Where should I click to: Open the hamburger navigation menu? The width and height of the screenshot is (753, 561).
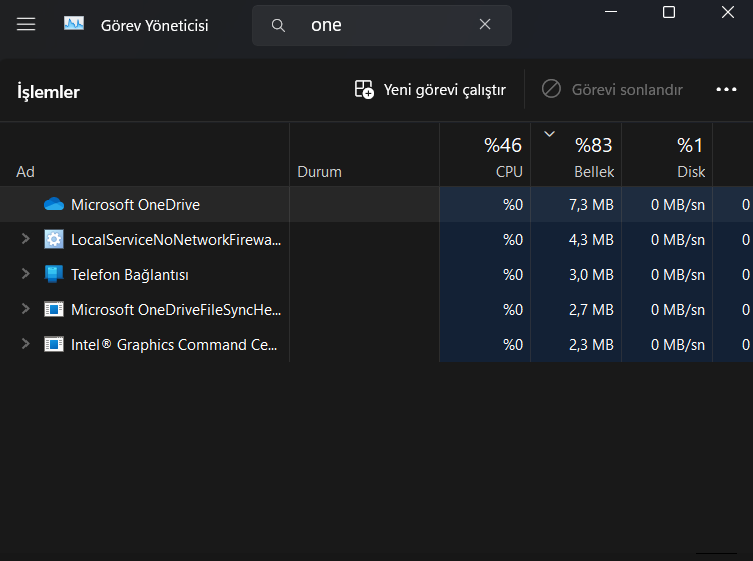click(x=26, y=24)
